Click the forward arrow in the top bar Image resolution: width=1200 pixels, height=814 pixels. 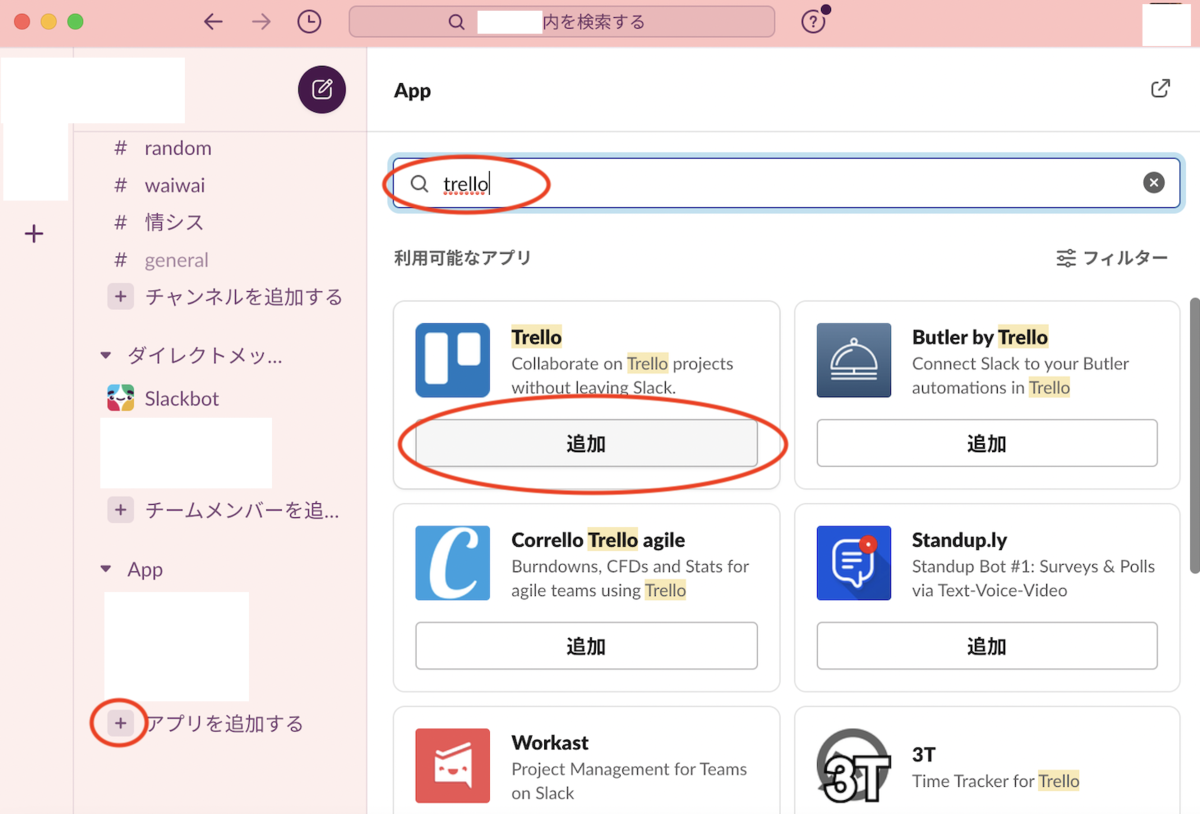tap(261, 21)
